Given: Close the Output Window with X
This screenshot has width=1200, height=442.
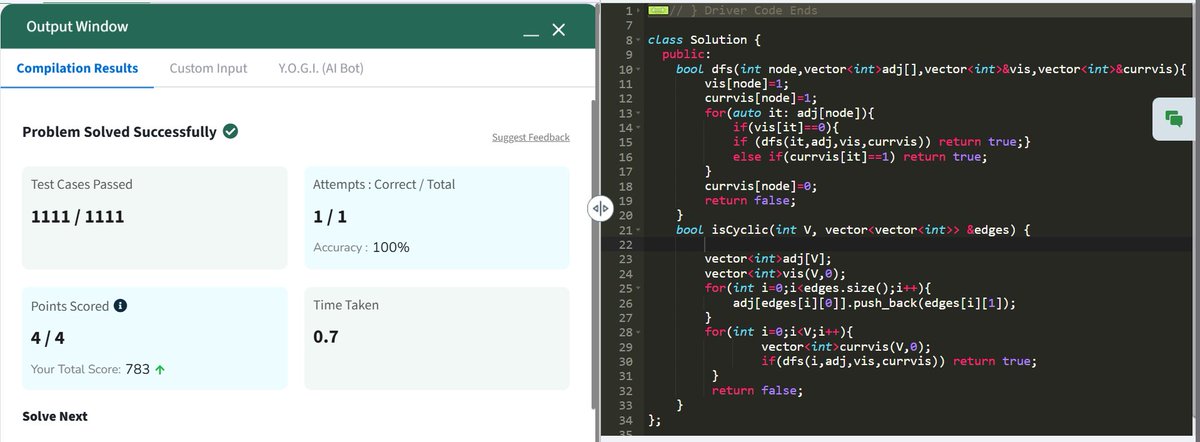Looking at the screenshot, I should pos(559,32).
